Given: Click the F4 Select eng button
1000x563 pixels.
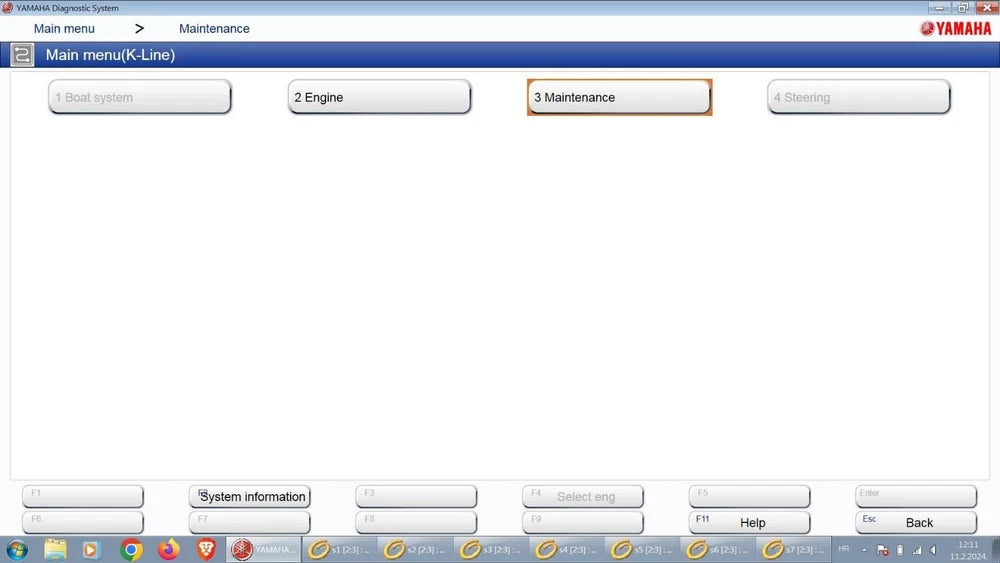Looking at the screenshot, I should 583,496.
